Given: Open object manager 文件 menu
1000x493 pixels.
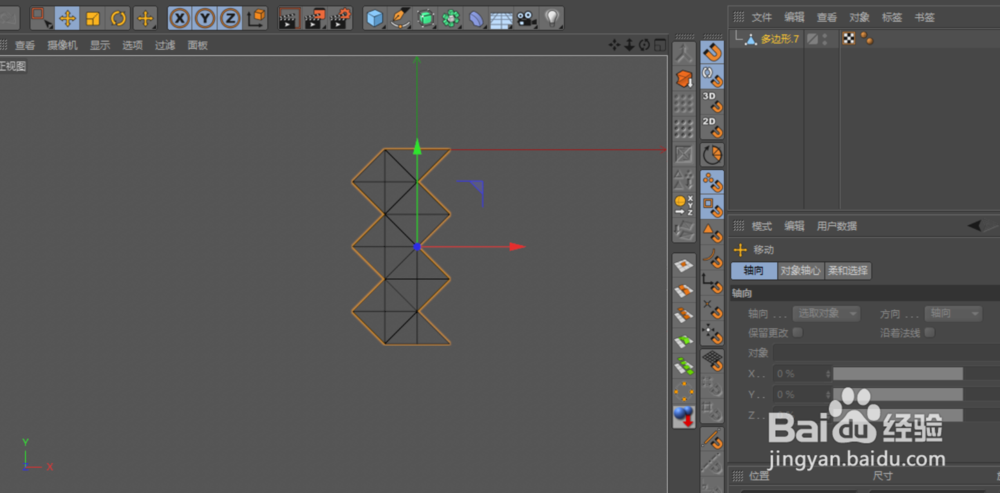Looking at the screenshot, I should (761, 17).
